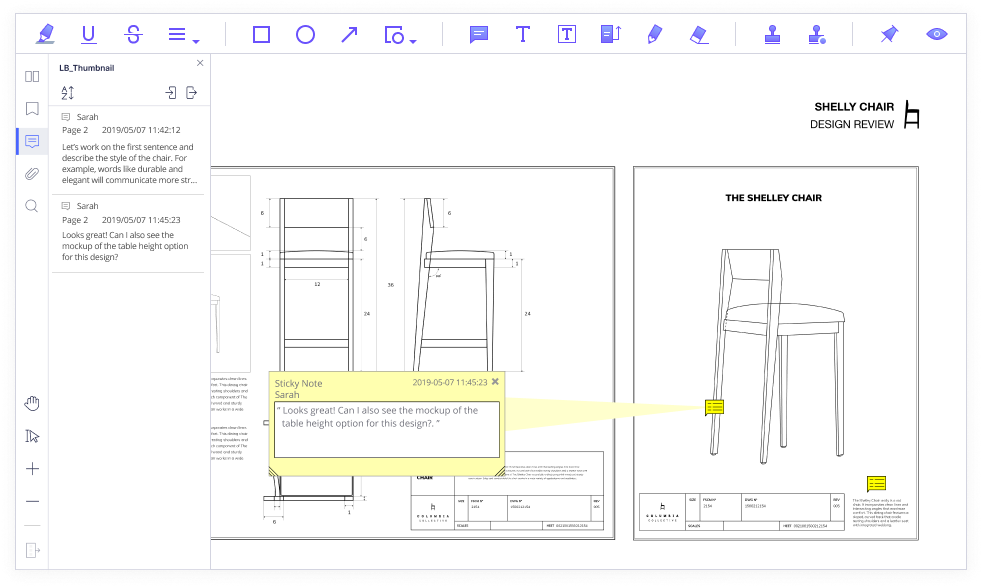Viewport: 982px width, 587px height.
Task: Expand the text markup dropdown arrow
Action: tap(196, 41)
